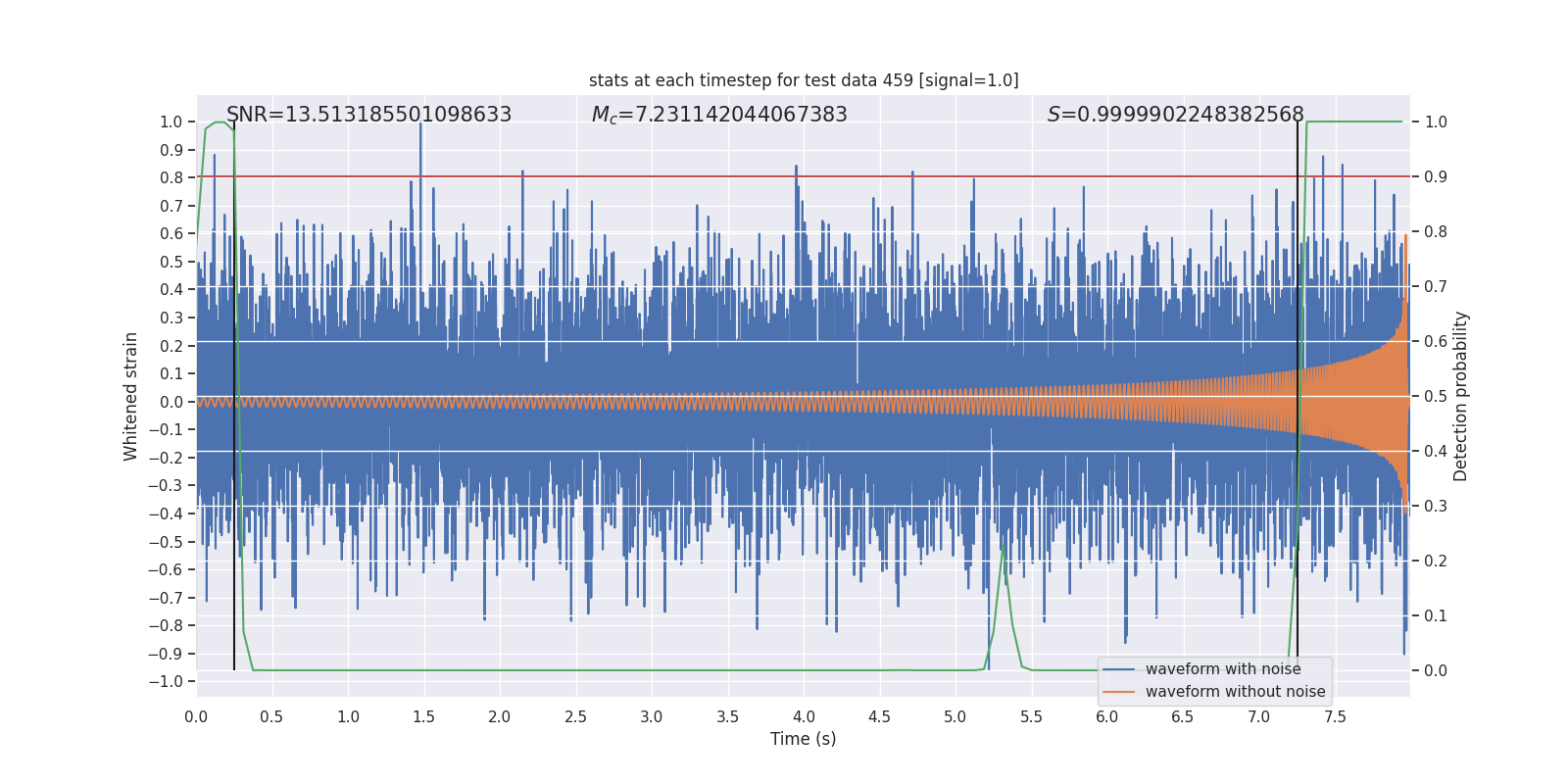The height and width of the screenshot is (784, 1568).
Task: Click the S=0.9999902248382568 annotation
Action: click(x=1175, y=115)
